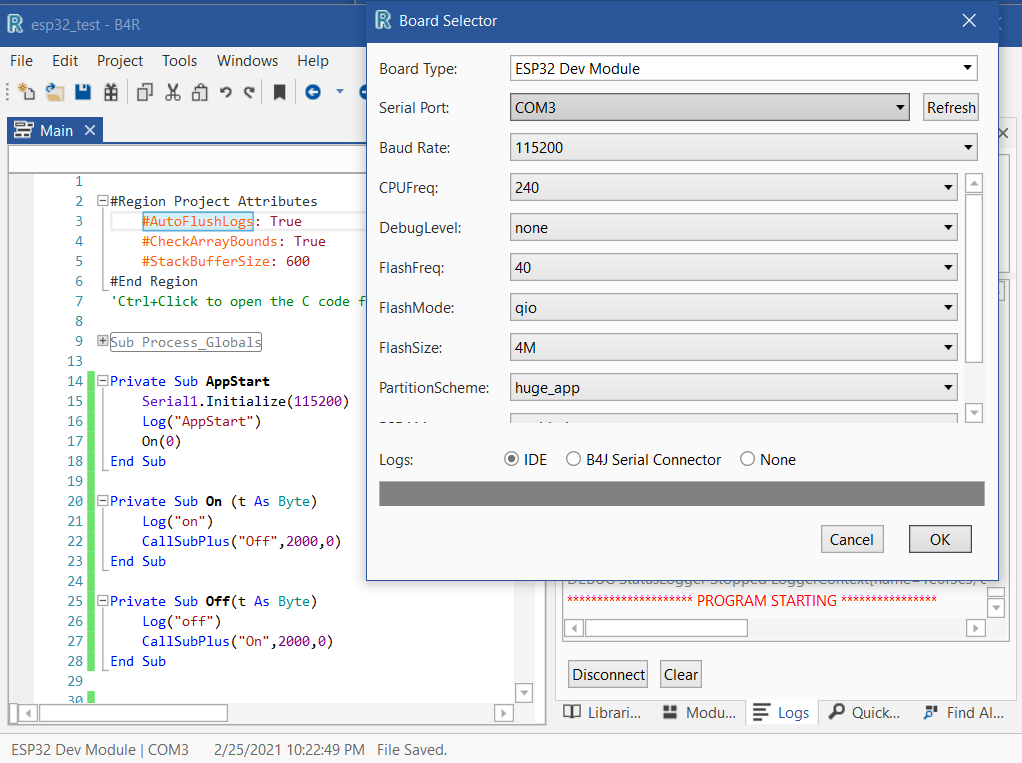The height and width of the screenshot is (763, 1022).
Task: Click the board options vertical scrollbar
Action: coord(975,280)
